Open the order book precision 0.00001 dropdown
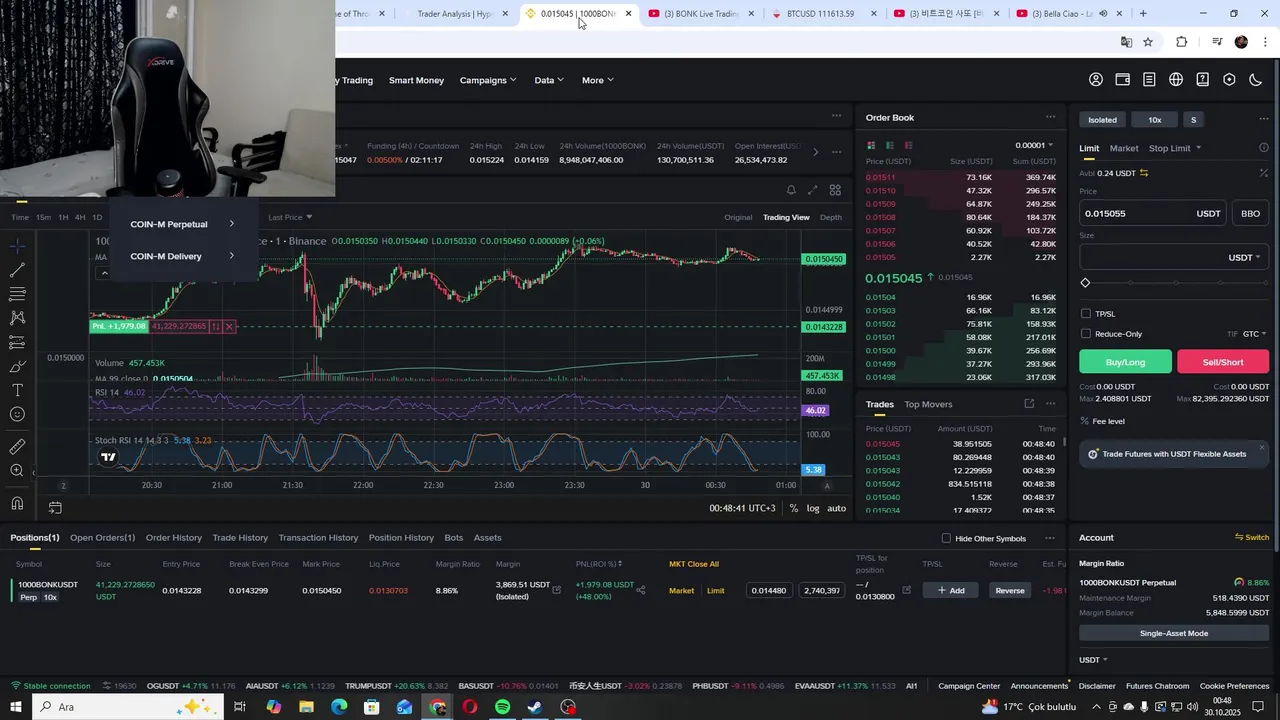The height and width of the screenshot is (720, 1280). coord(1034,145)
